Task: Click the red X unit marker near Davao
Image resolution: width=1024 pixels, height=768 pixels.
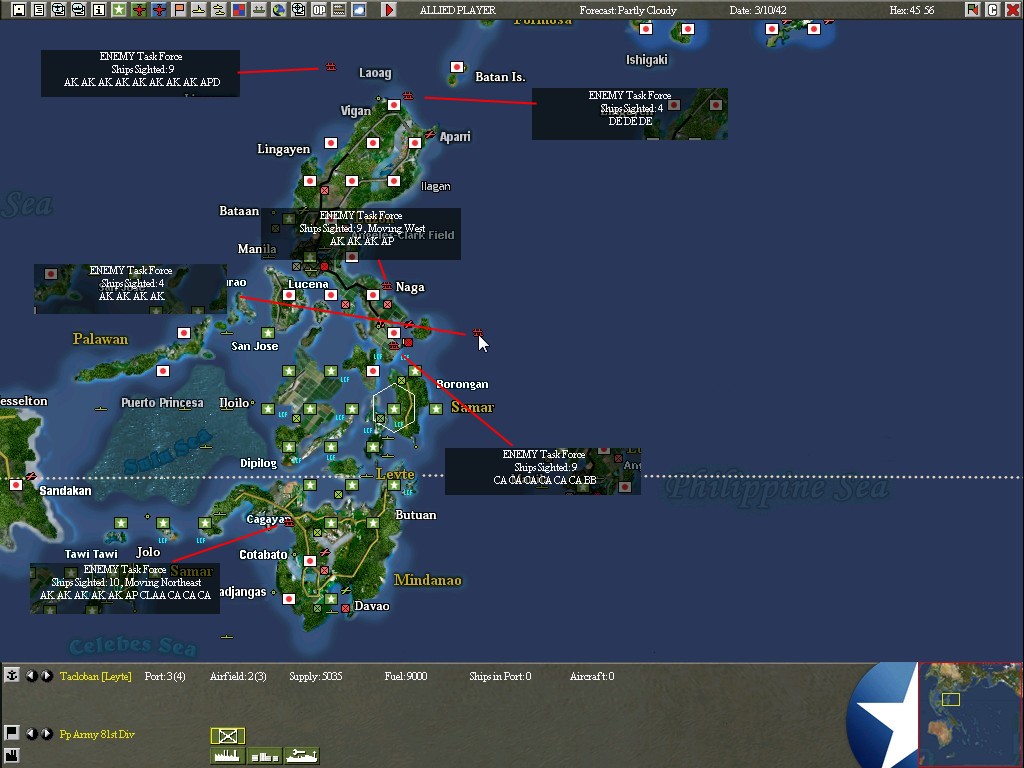Action: (x=345, y=609)
